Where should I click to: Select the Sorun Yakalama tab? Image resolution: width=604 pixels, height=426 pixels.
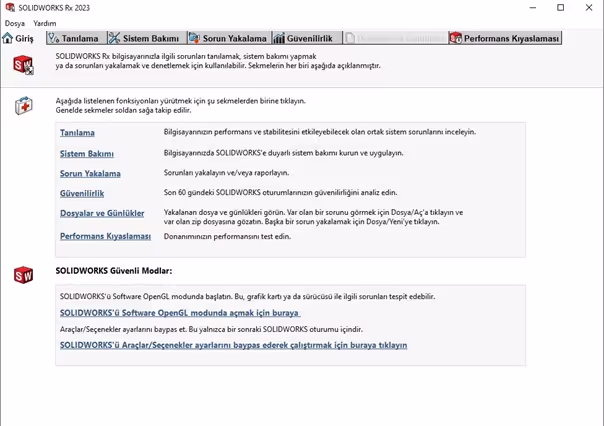pos(229,38)
